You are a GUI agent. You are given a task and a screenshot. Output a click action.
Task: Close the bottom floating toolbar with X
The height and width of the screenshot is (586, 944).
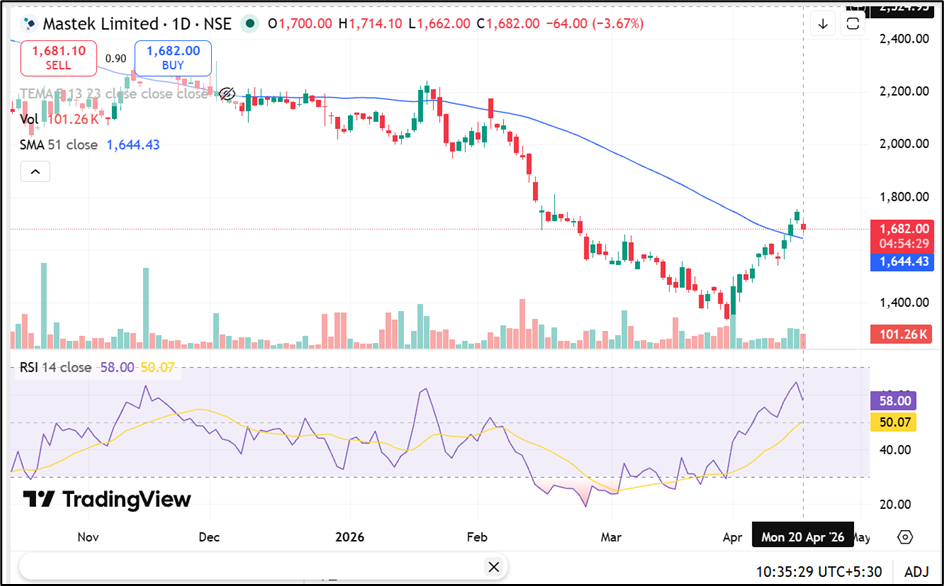click(492, 568)
